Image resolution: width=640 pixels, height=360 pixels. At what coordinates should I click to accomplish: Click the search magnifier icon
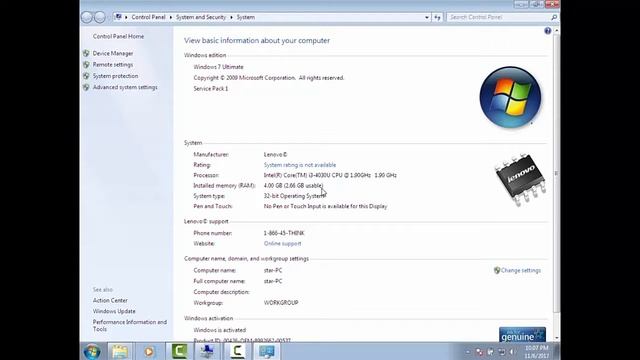[x=554, y=17]
